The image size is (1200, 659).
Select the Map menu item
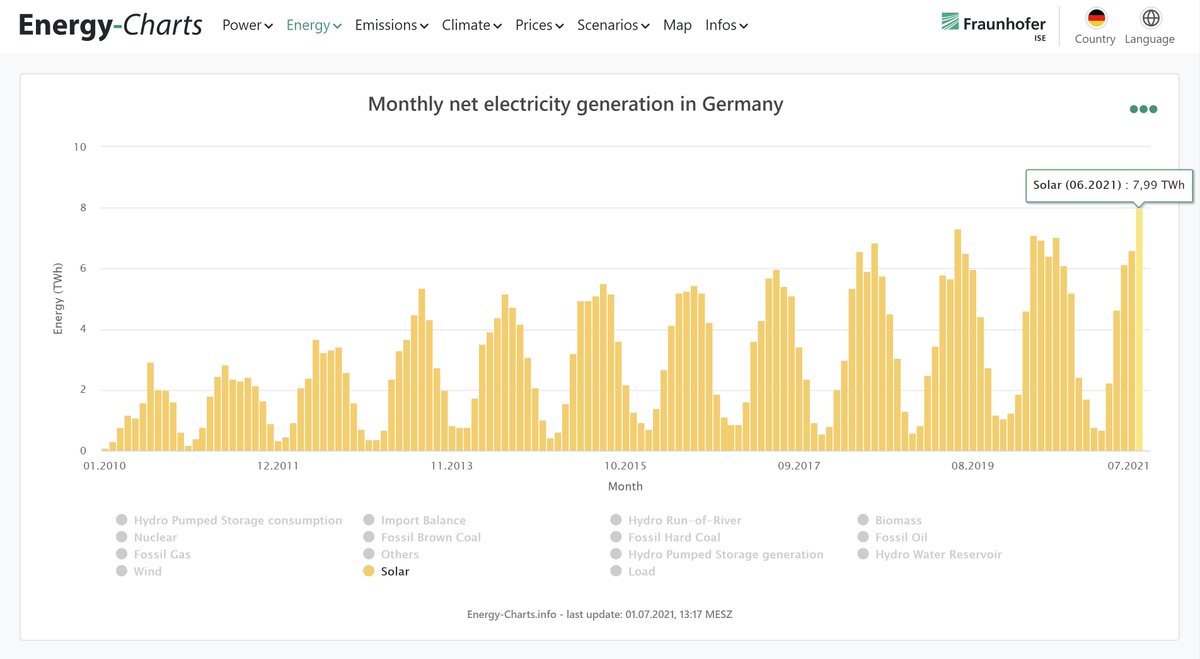coord(677,24)
